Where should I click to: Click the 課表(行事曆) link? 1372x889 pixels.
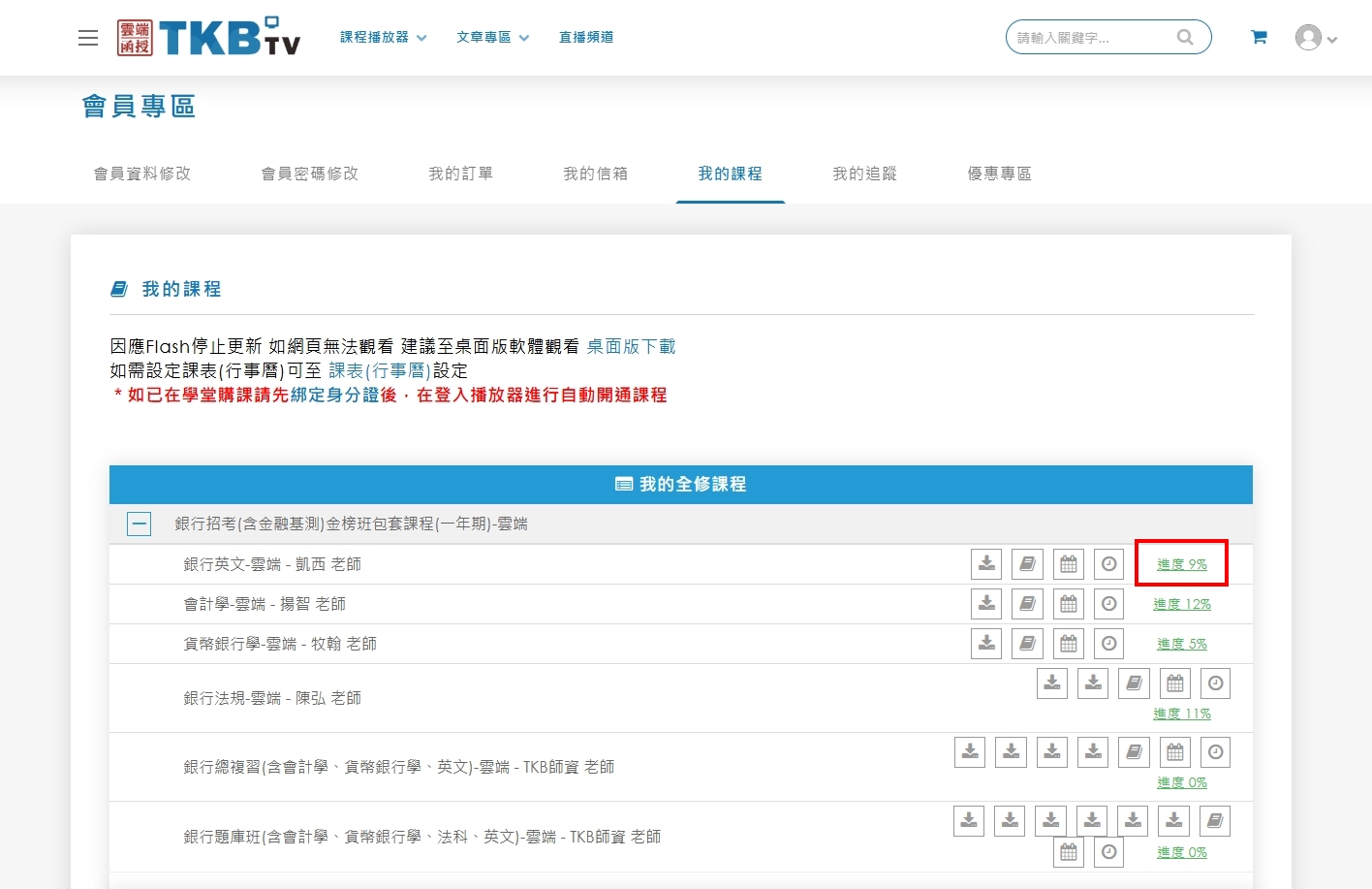[379, 370]
